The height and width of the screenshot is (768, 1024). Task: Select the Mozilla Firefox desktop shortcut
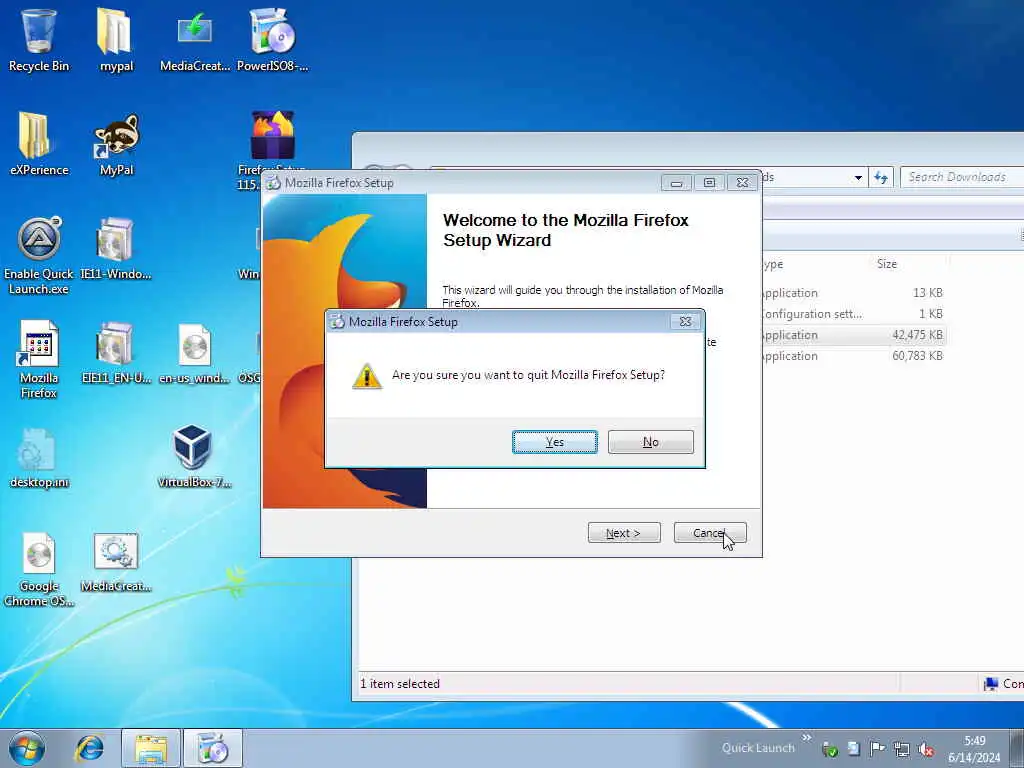[39, 359]
